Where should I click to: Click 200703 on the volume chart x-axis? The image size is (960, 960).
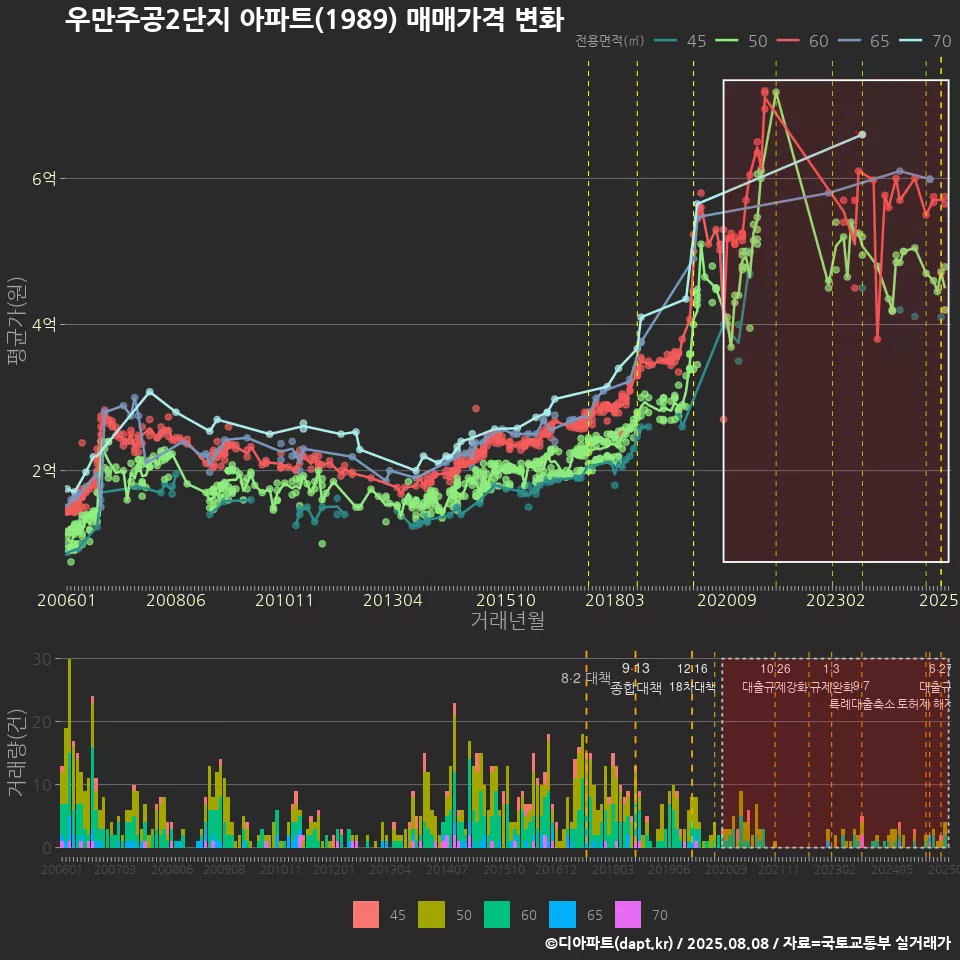point(114,869)
